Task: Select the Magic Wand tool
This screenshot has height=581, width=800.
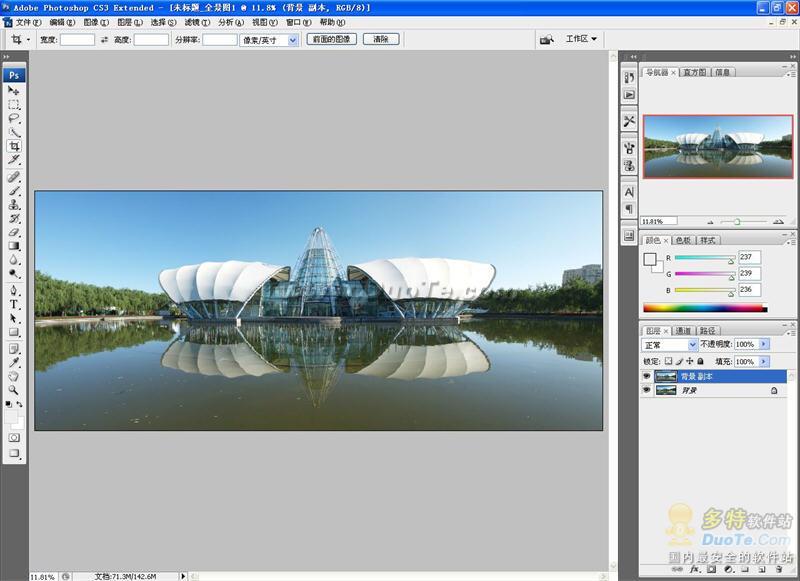Action: [14, 132]
